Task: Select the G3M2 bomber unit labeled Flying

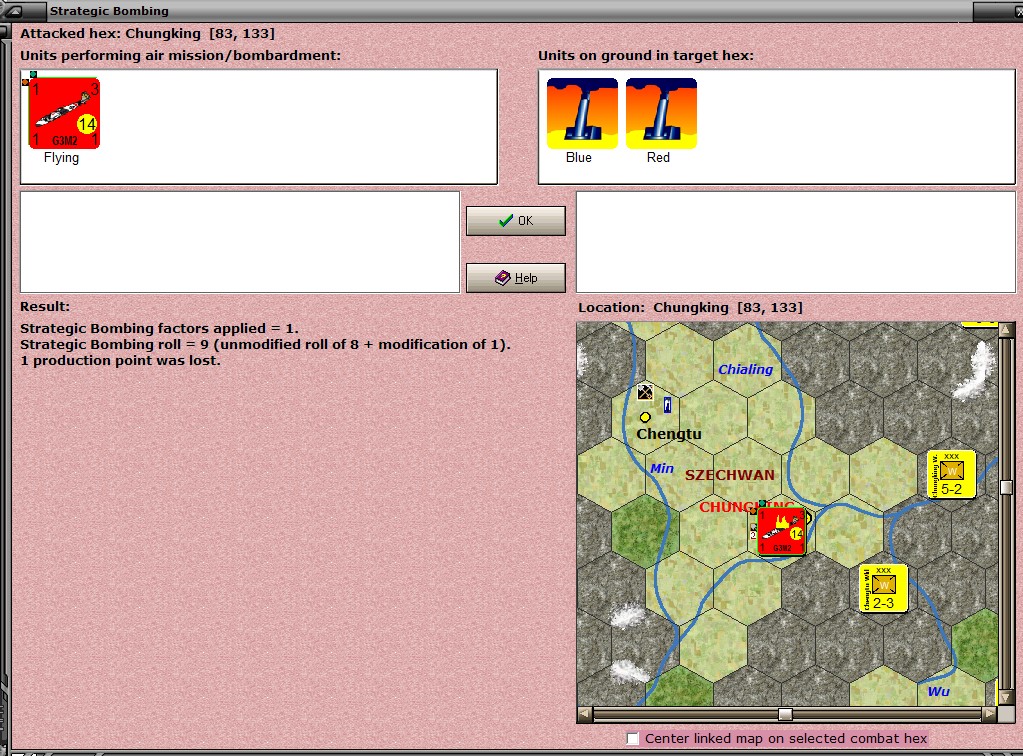Action: [x=64, y=113]
